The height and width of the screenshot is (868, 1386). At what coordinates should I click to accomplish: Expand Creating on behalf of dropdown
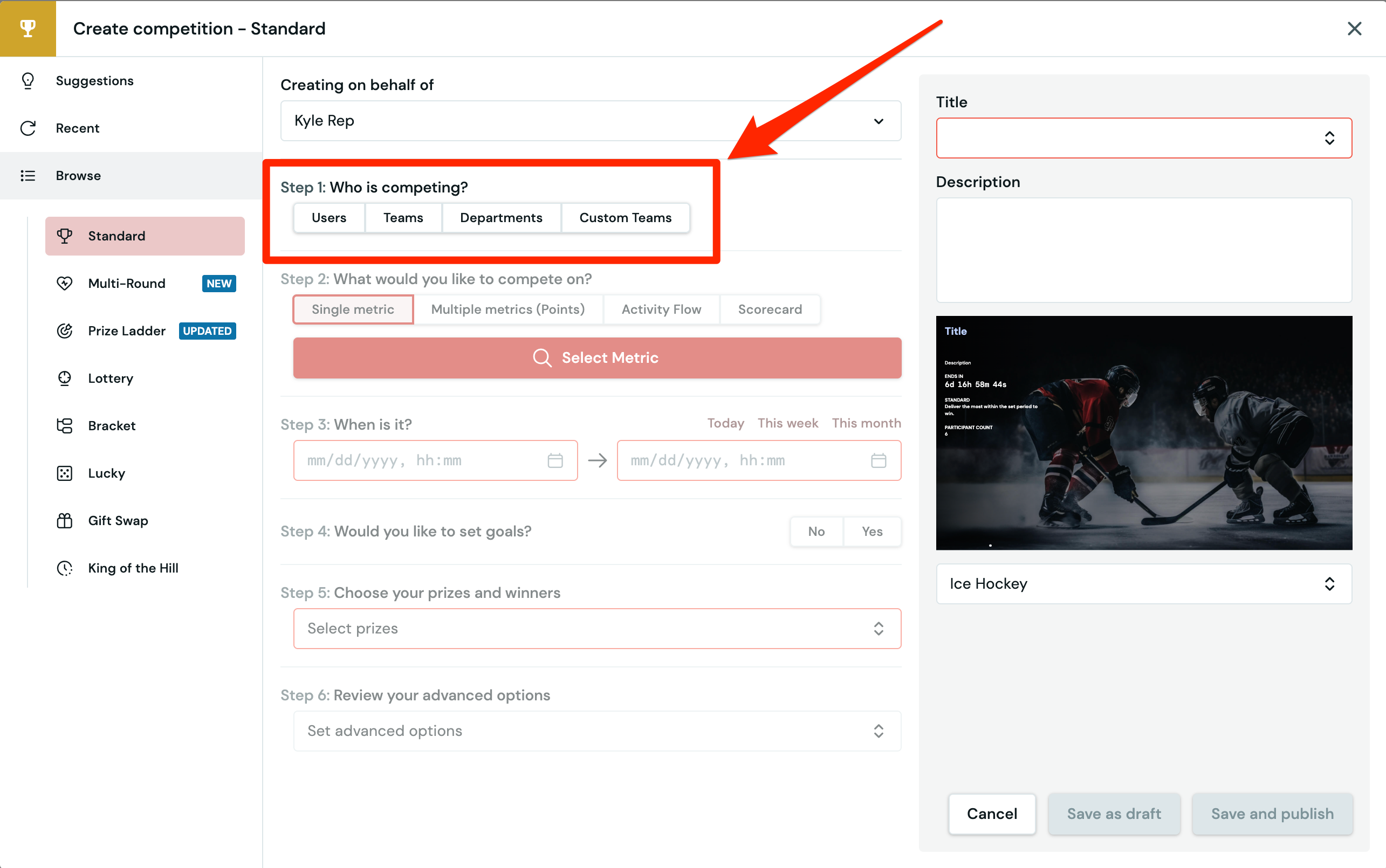590,121
